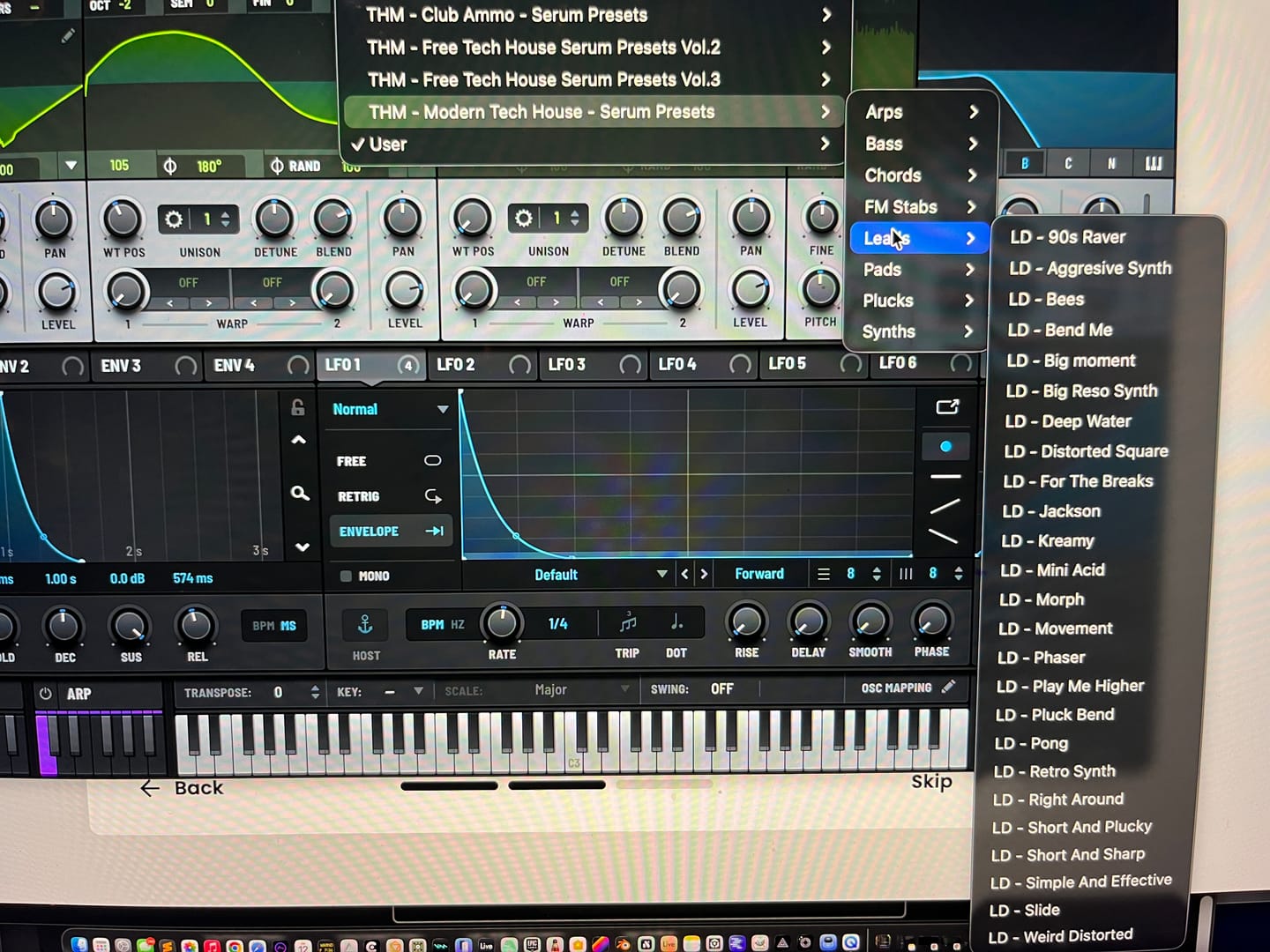Enable the triplet note icon
This screenshot has height=952, width=1270.
coord(628,623)
